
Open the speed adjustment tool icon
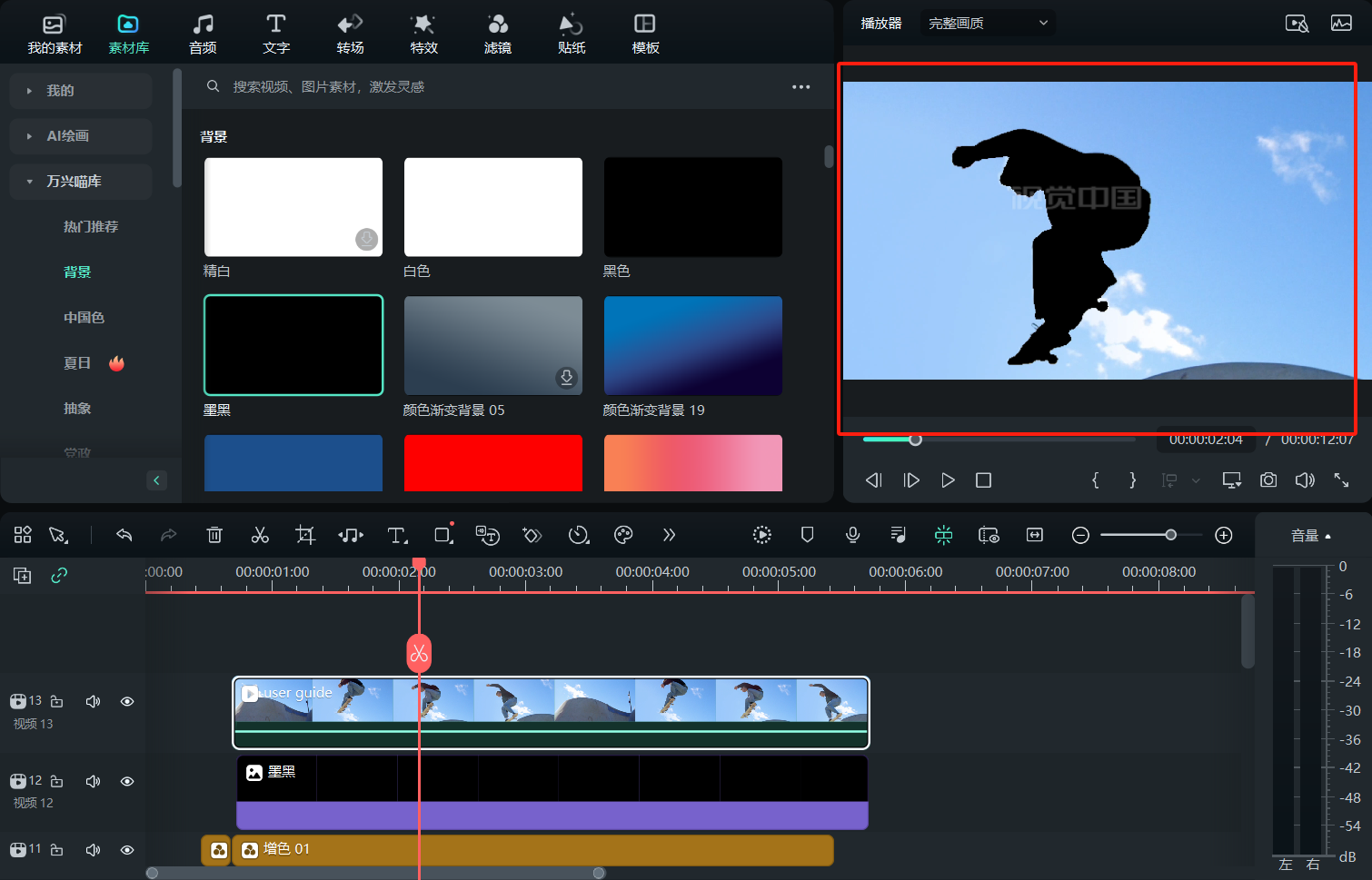(578, 535)
